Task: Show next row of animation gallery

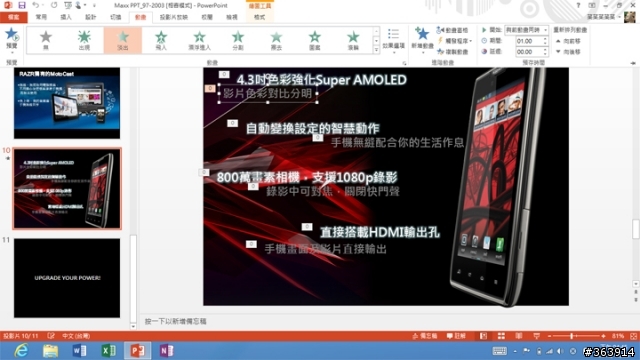Action: 376,40
